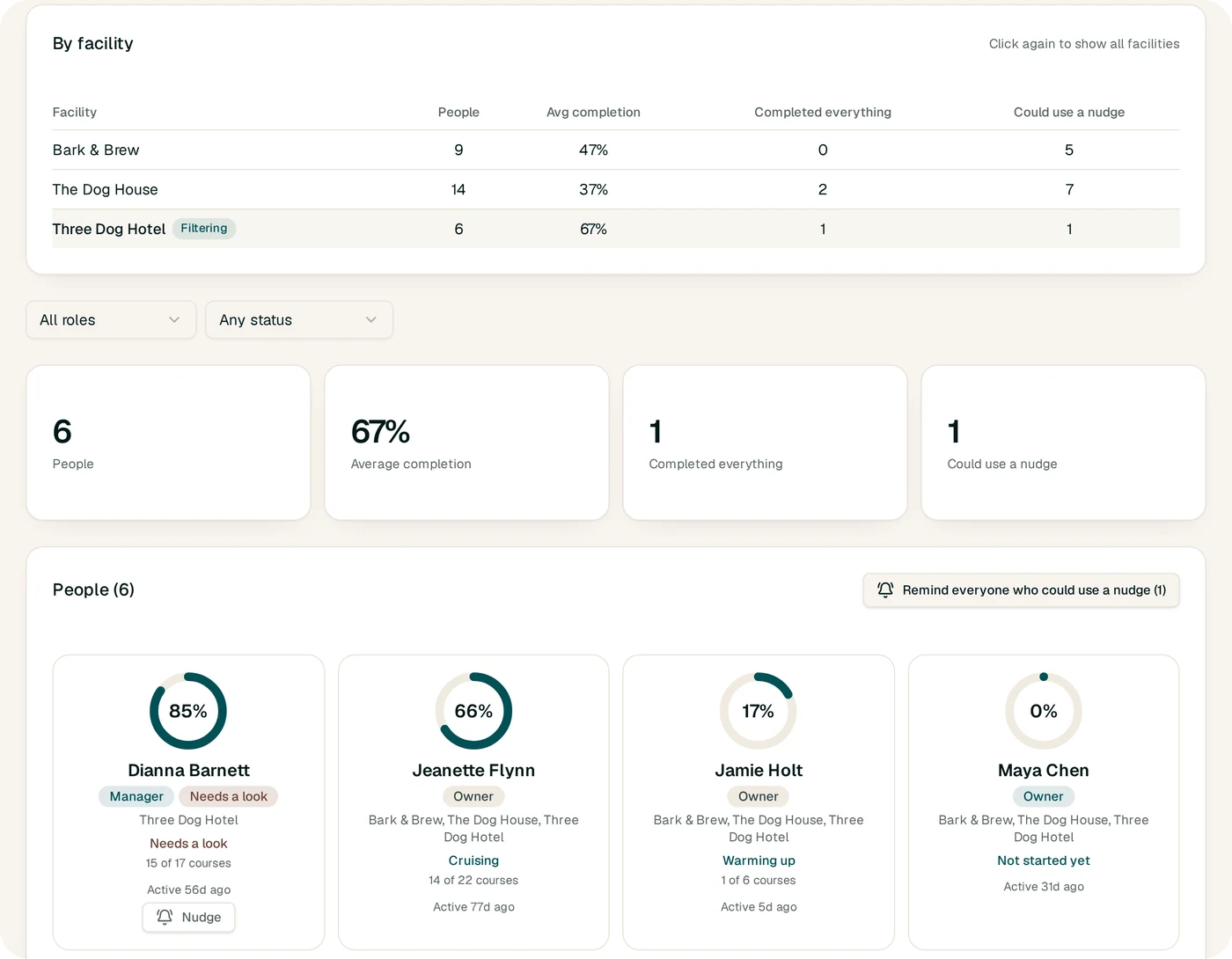Click the Completed everything column header
1232x959 pixels.
(823, 113)
